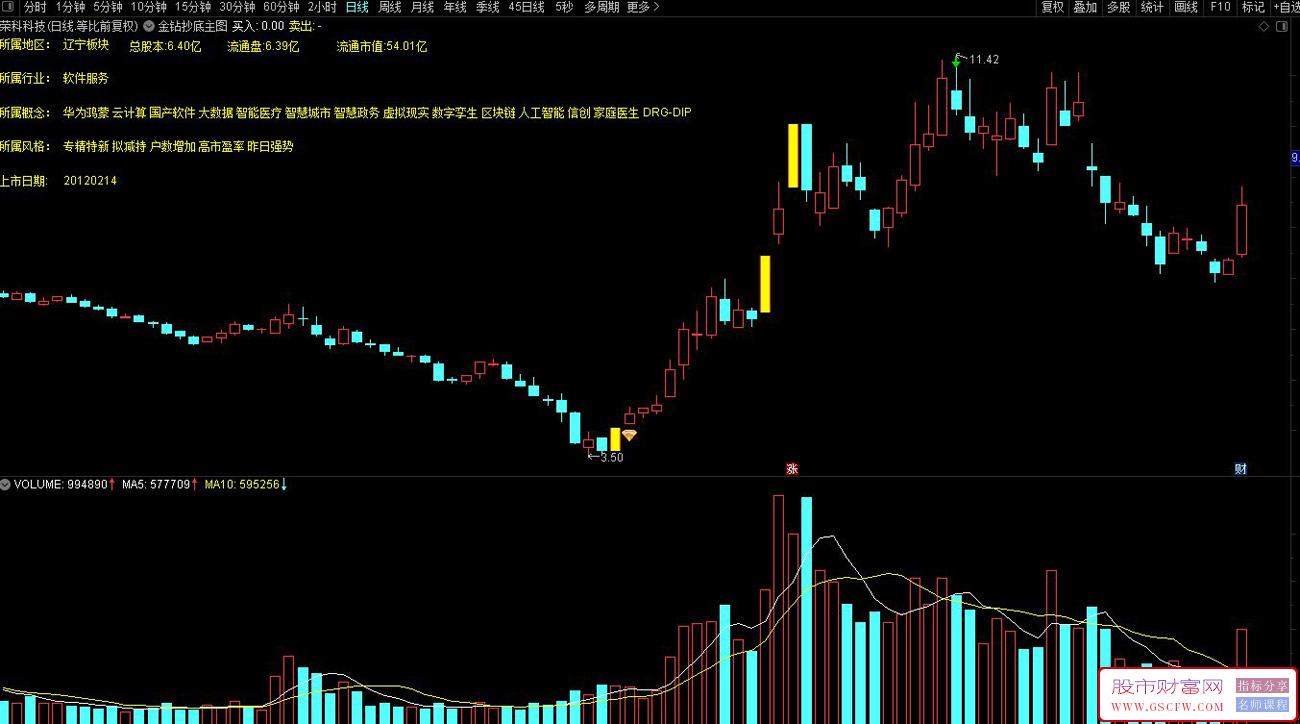Click the panel layout icon beside 分时
1300x724 pixels.
[x=10, y=7]
